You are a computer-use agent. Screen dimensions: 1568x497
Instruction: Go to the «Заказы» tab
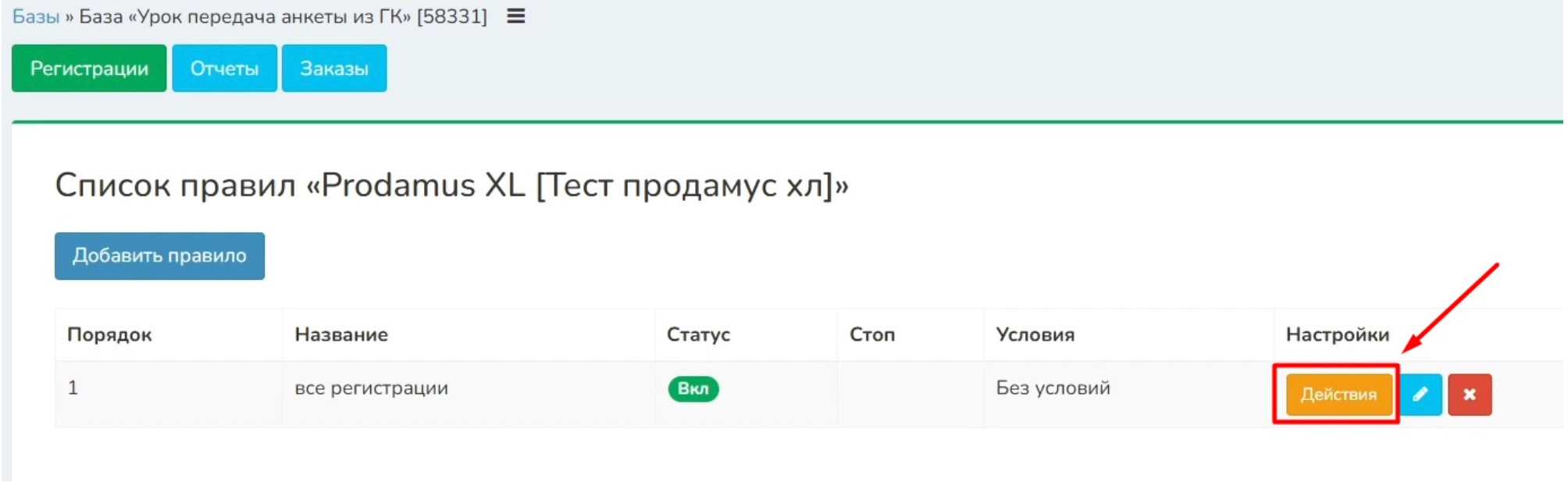pyautogui.click(x=333, y=69)
